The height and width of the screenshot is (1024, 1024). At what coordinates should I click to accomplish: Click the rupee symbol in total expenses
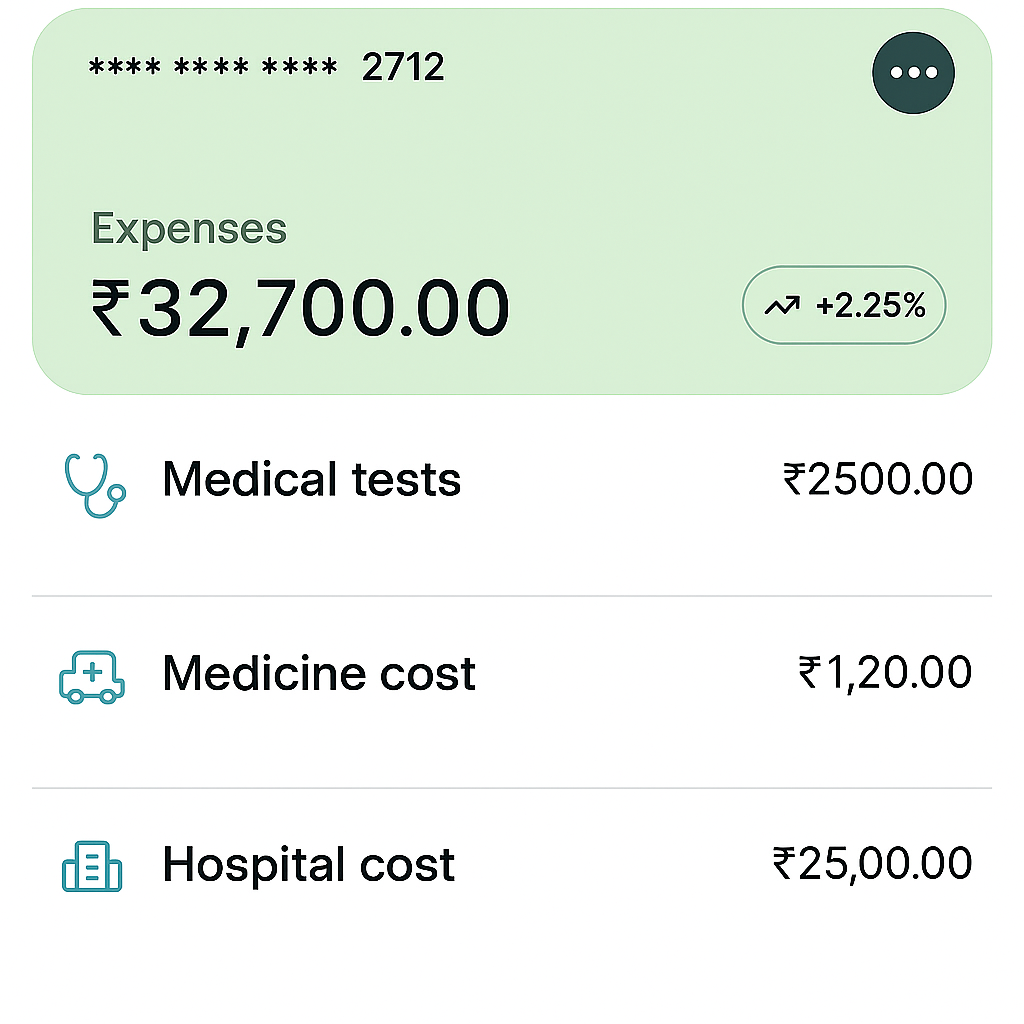(108, 308)
